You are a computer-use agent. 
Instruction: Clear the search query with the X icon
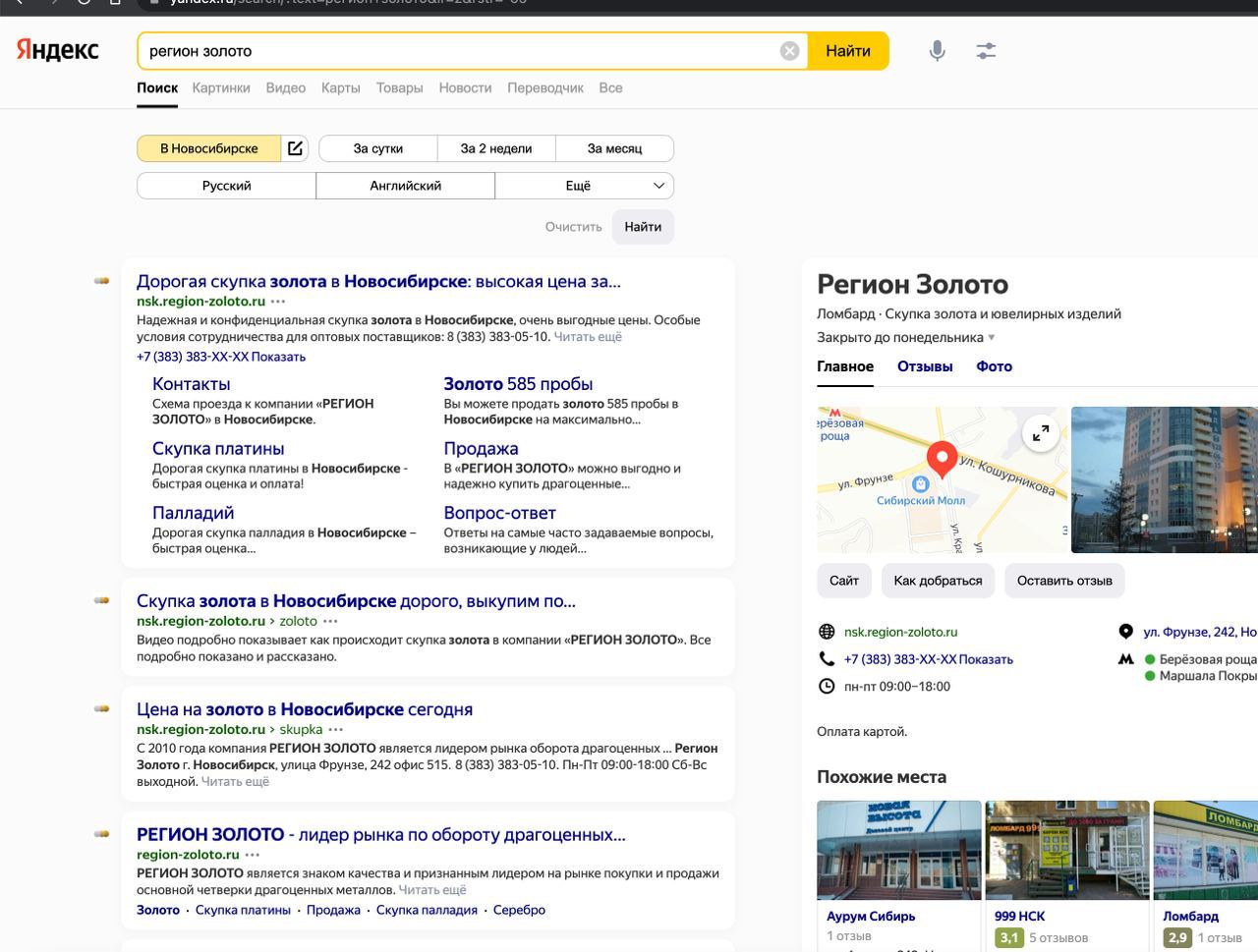789,51
